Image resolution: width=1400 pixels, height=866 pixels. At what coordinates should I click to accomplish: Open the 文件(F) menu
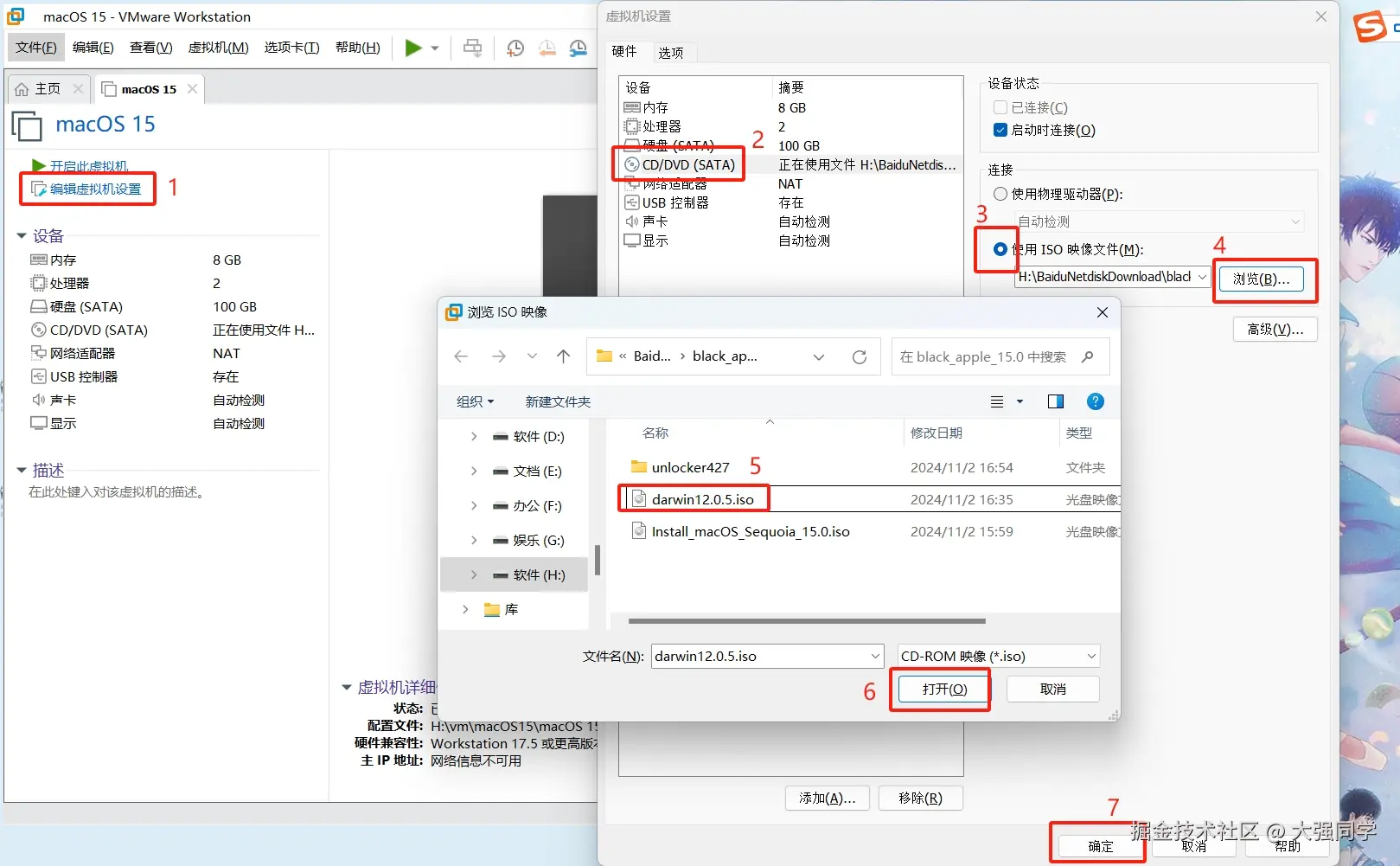[36, 48]
